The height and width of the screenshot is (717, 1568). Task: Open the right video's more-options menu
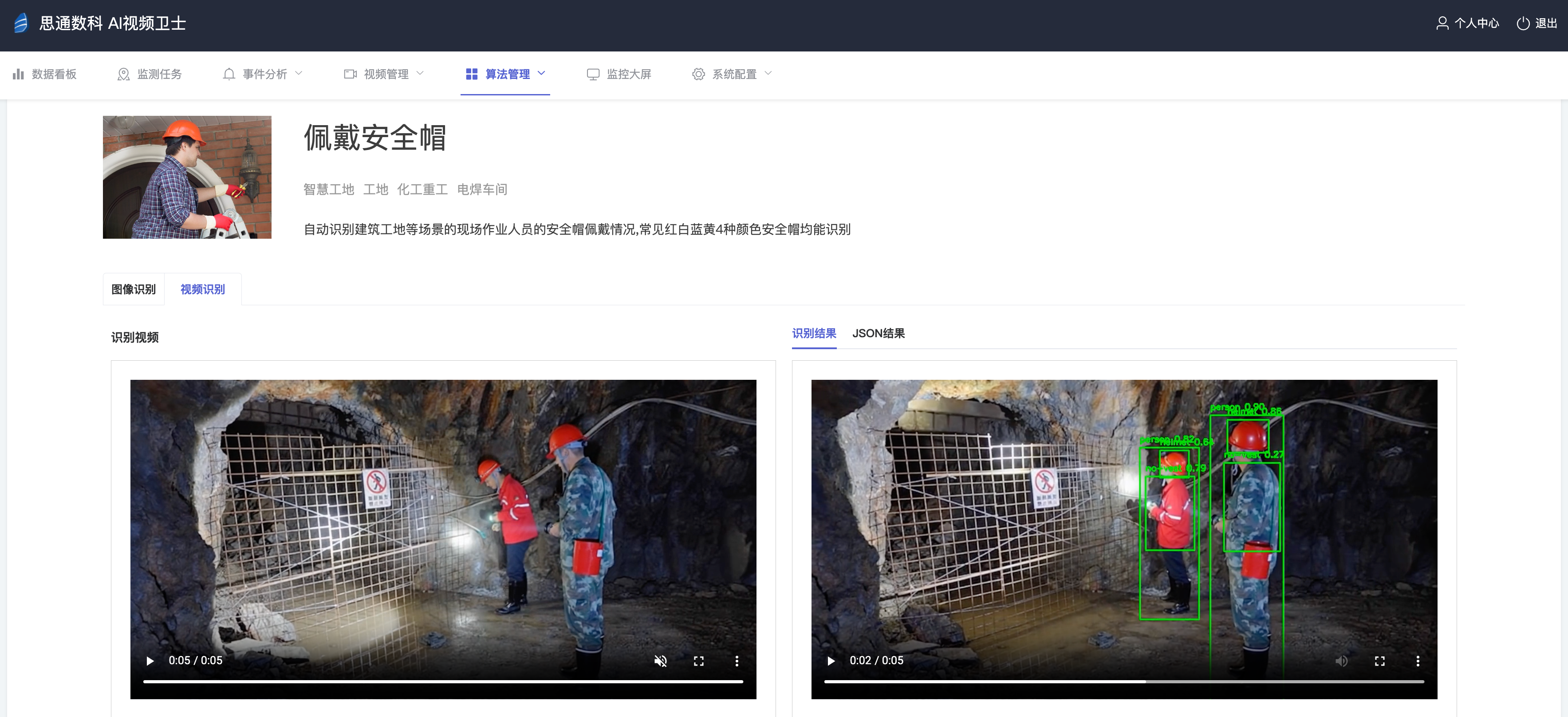click(1418, 660)
